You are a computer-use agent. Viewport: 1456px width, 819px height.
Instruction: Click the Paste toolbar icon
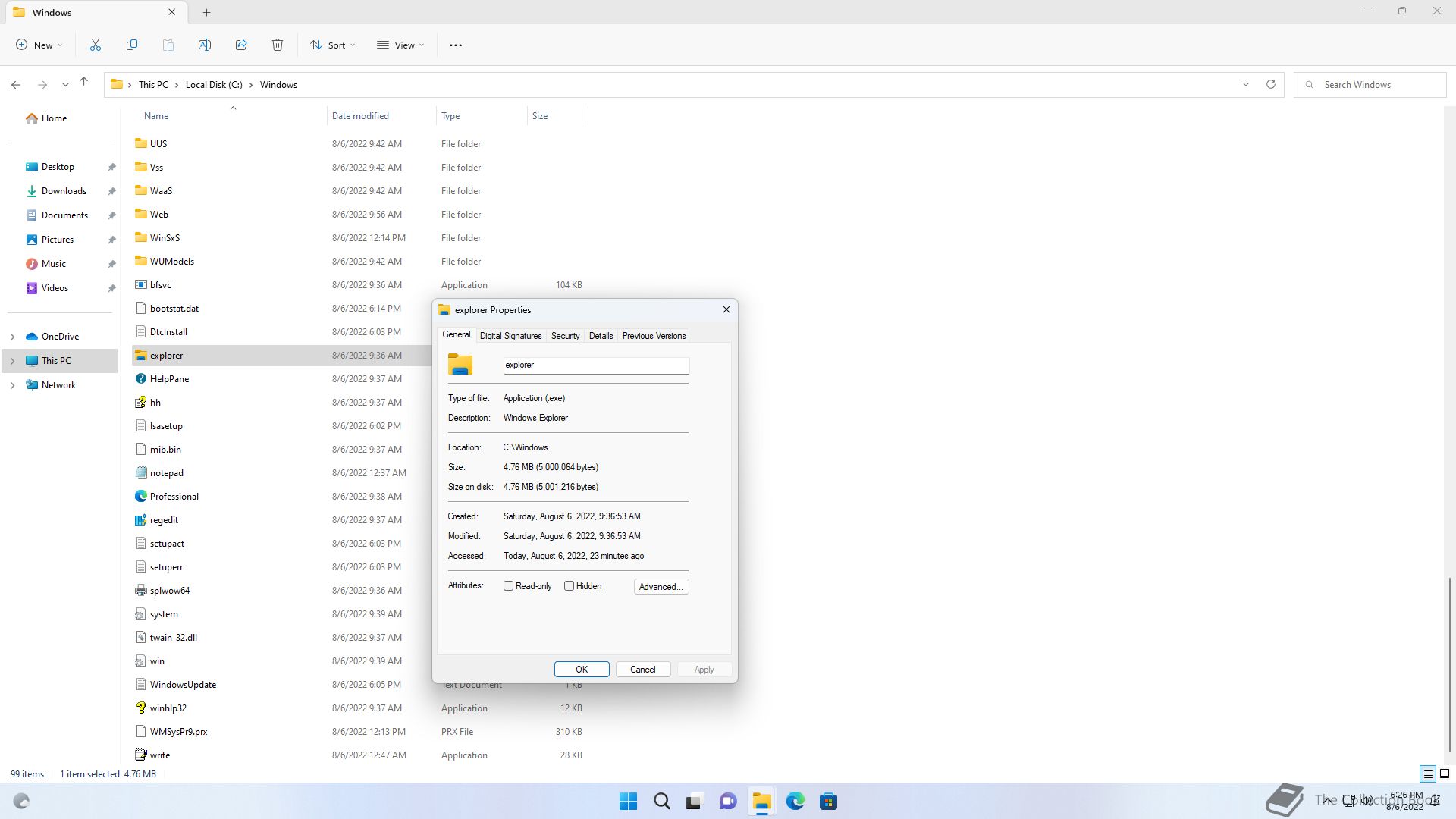click(168, 45)
